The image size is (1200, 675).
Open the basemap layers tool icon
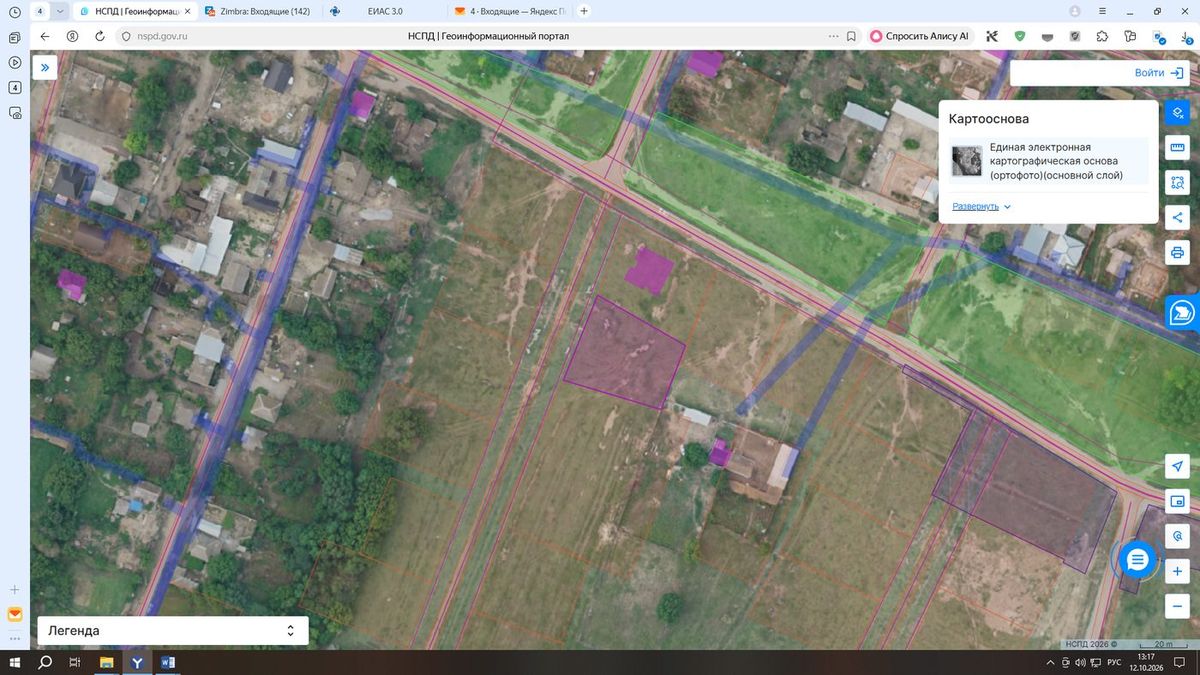[x=1177, y=112]
